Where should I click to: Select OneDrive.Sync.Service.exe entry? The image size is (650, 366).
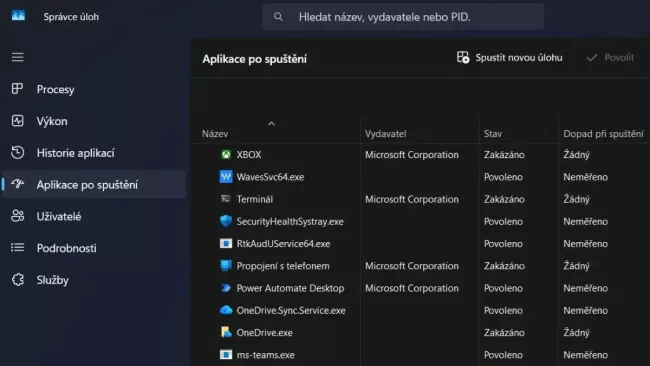[x=291, y=310]
